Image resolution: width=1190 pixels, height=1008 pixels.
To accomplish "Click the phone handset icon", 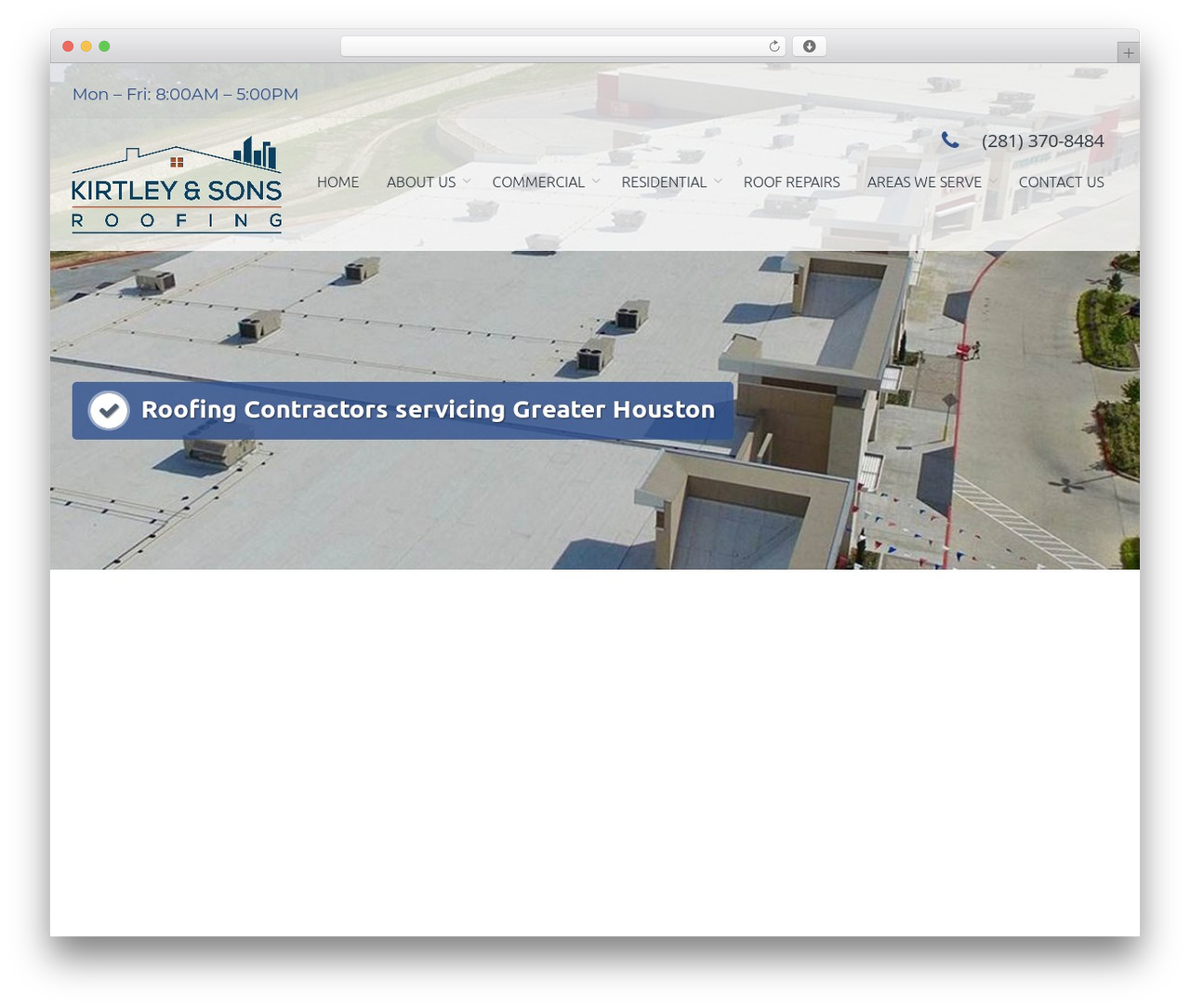I will point(950,140).
